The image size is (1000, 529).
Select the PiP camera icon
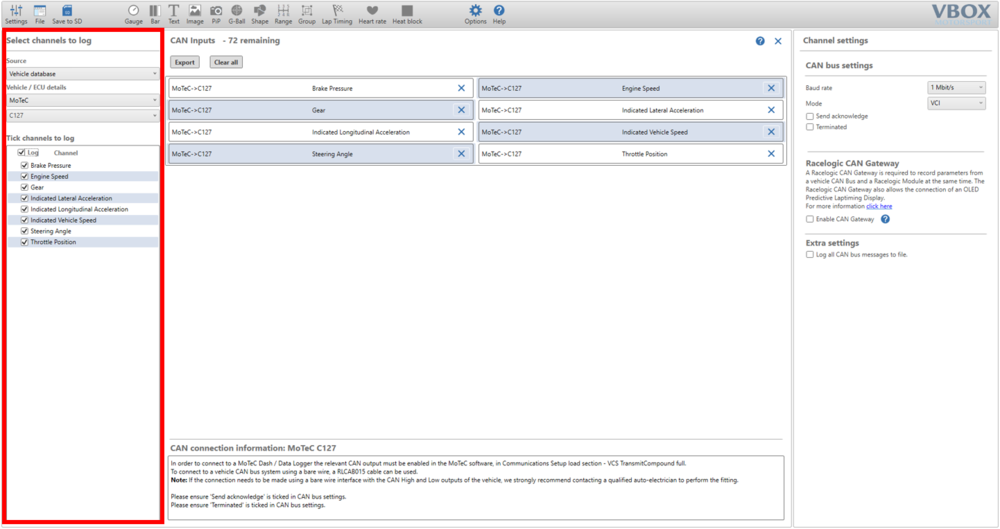coord(216,14)
